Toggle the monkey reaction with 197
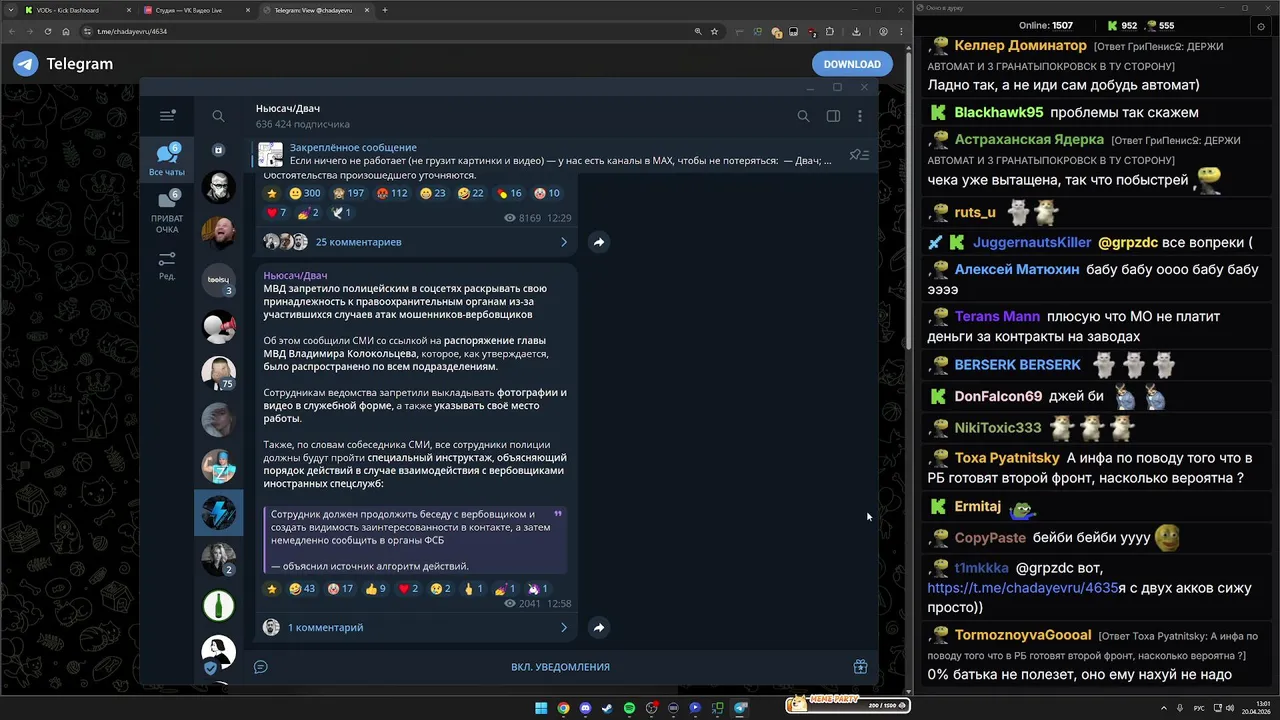 tap(348, 193)
